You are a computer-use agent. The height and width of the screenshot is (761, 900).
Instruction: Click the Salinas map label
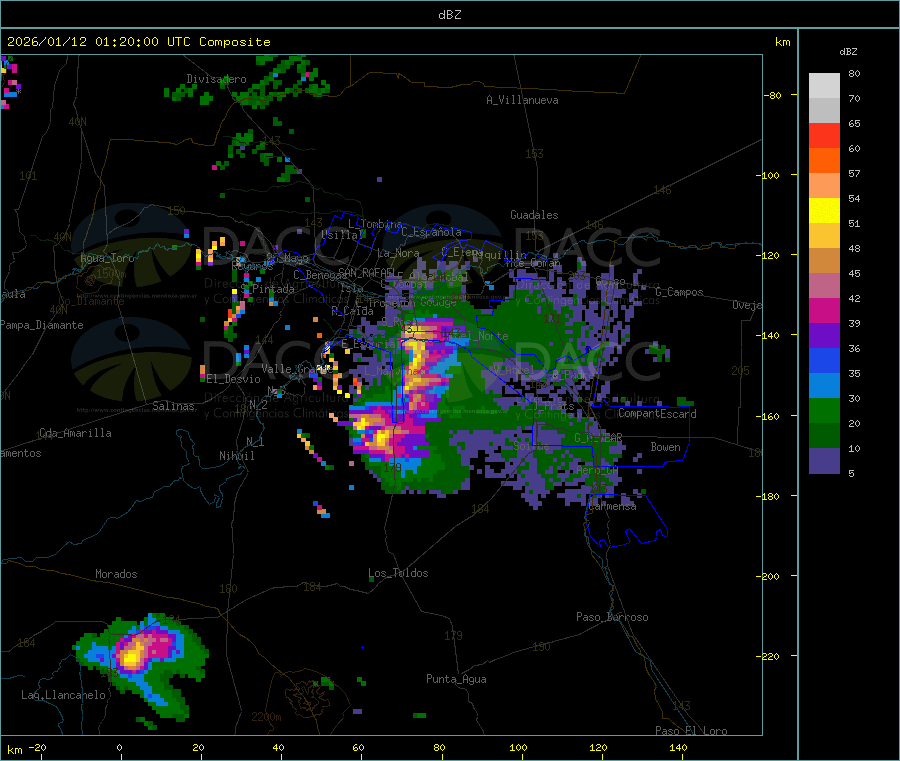click(173, 406)
